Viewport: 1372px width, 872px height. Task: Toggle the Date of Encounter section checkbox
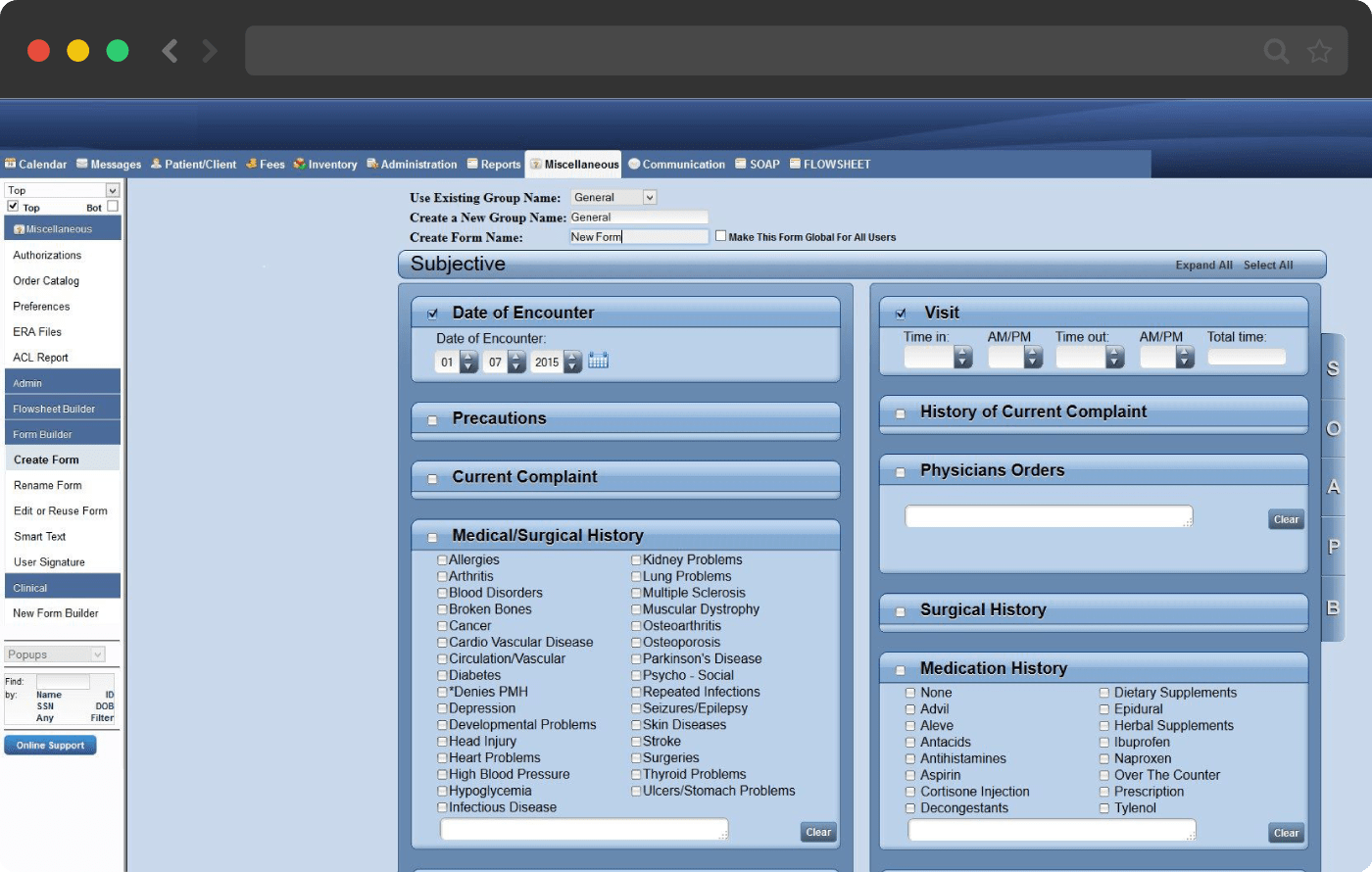pos(432,314)
